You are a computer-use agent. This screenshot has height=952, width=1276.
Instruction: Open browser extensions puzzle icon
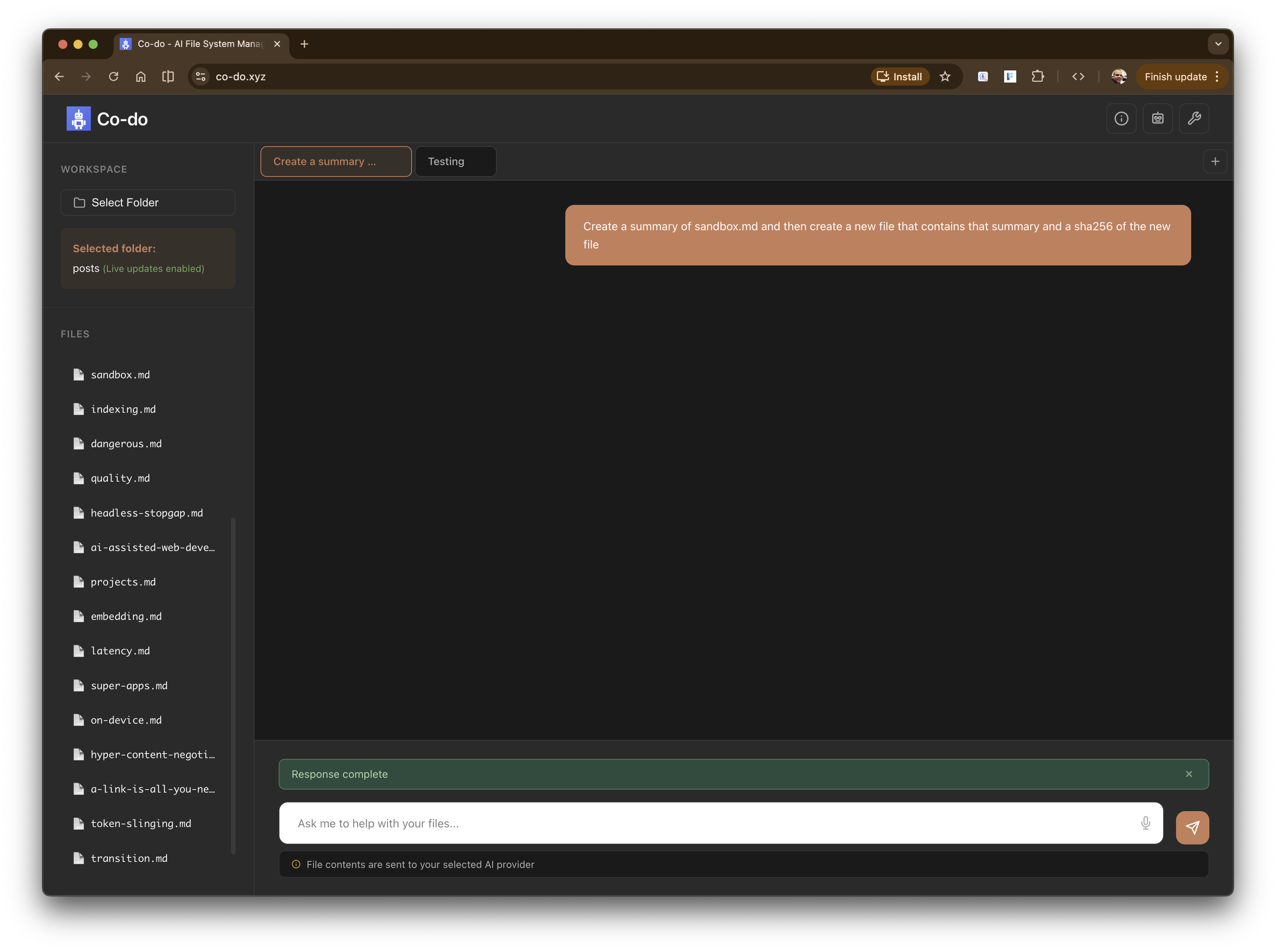point(1037,76)
